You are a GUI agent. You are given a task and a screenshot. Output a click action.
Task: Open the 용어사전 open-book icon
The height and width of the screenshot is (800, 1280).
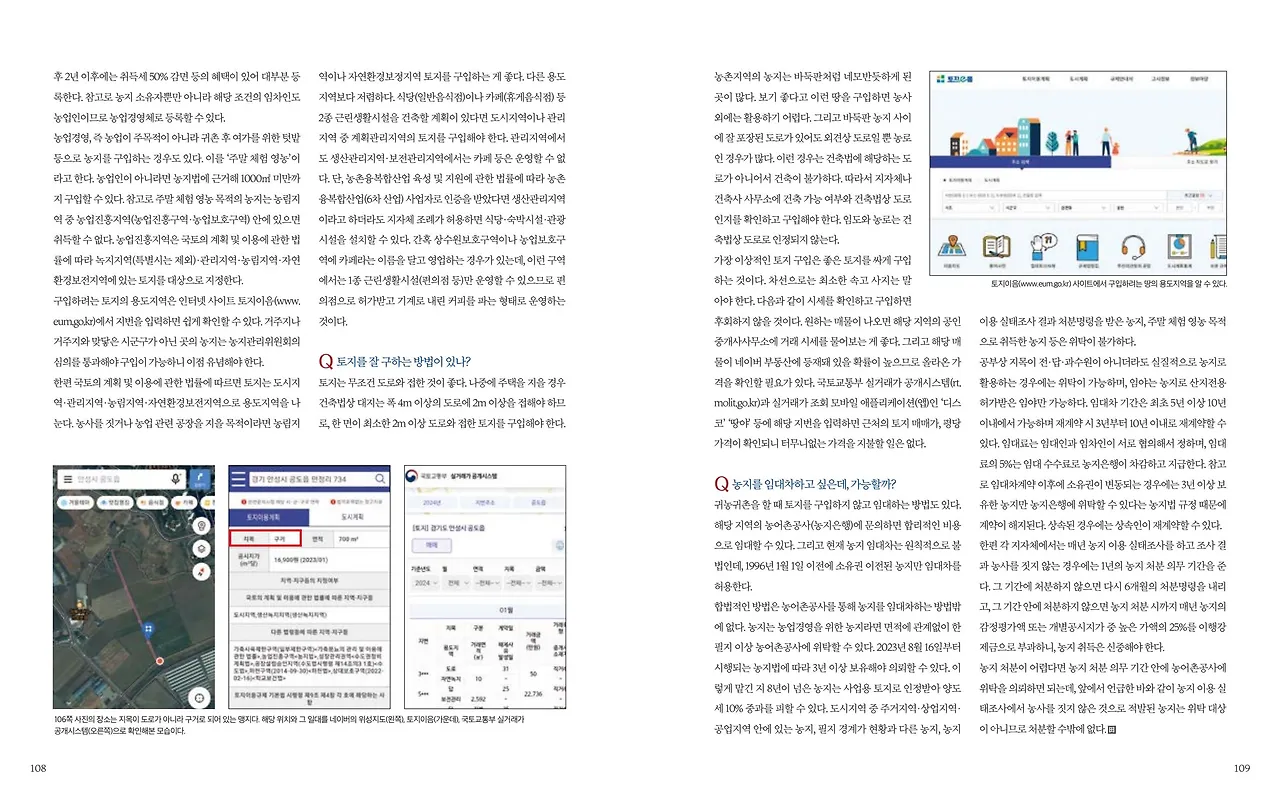click(996, 246)
